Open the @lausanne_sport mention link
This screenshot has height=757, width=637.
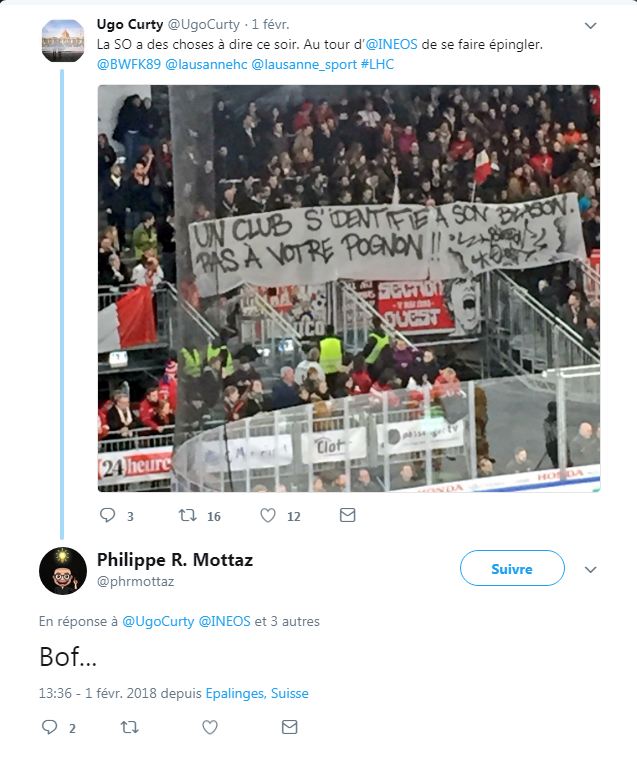[304, 64]
